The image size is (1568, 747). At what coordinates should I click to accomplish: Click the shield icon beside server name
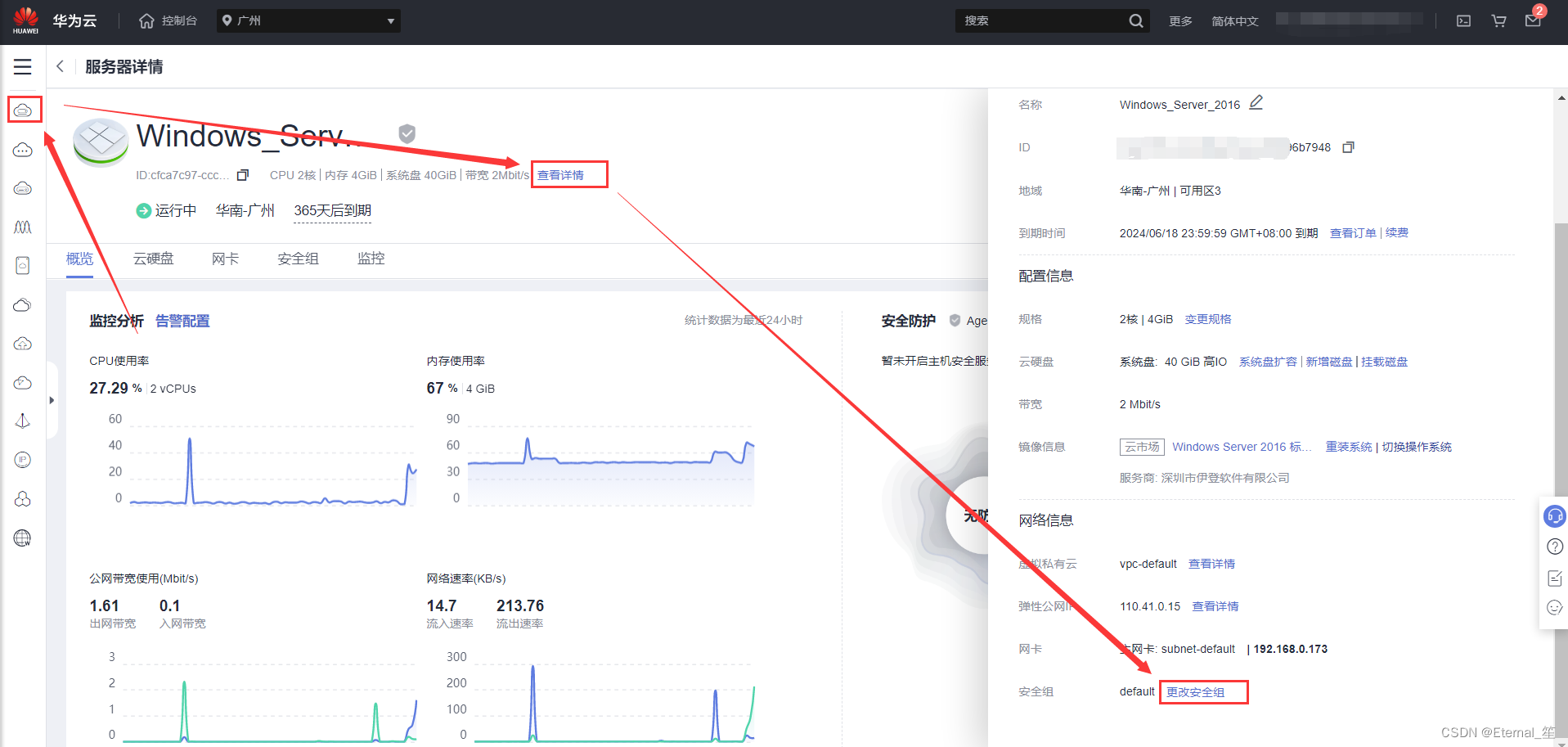click(407, 133)
